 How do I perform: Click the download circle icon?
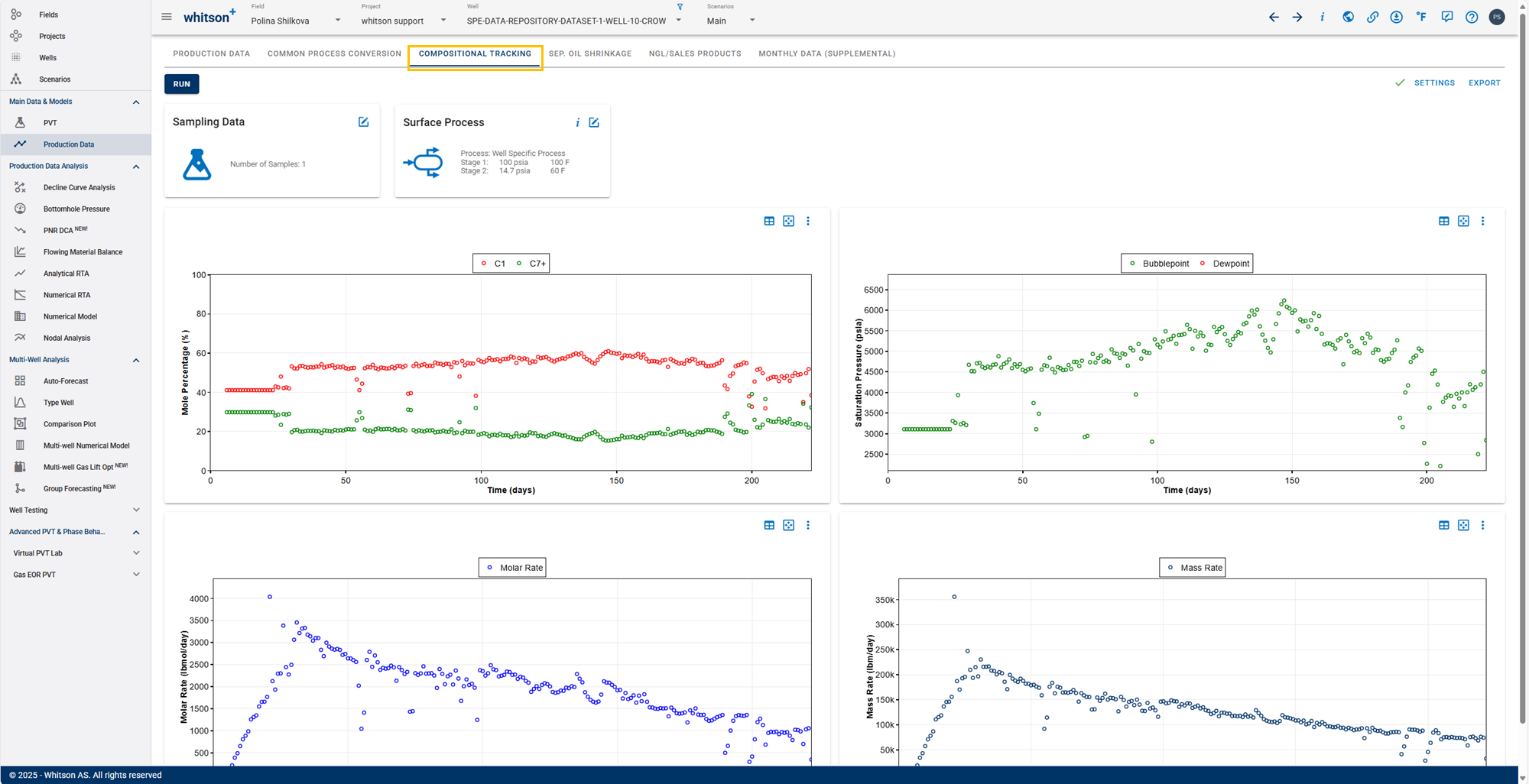tap(1397, 17)
